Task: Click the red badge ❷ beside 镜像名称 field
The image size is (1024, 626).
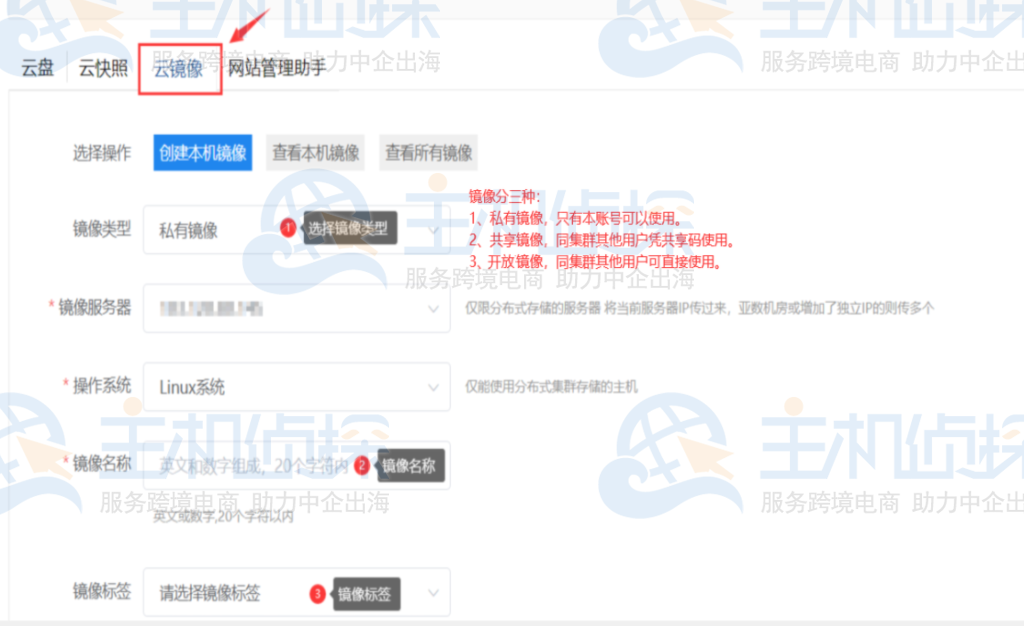Action: [364, 464]
